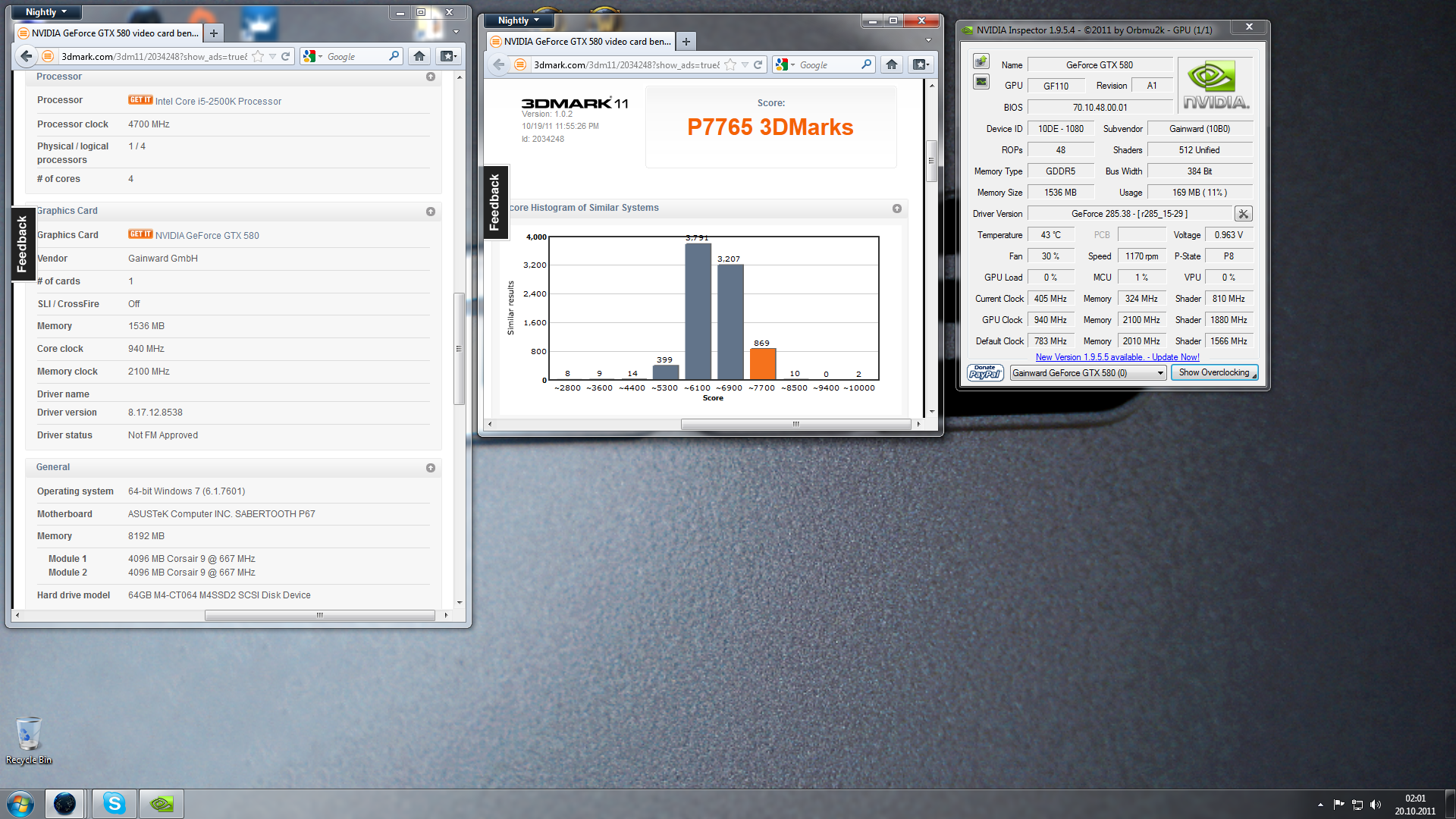Click BIOS value 70.10.48.00.01

click(1100, 108)
